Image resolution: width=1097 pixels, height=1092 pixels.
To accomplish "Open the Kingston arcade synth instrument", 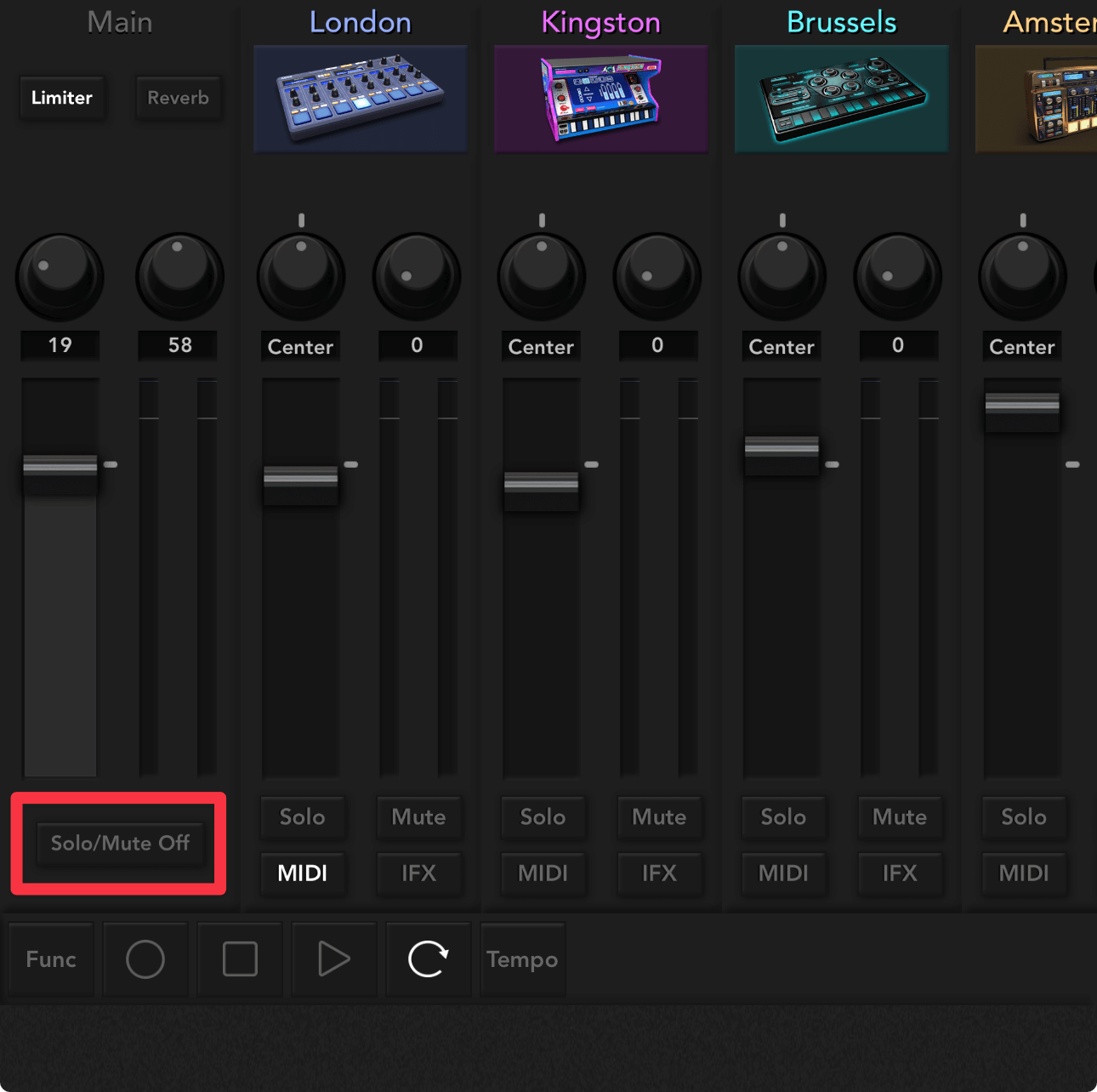I will click(x=600, y=99).
